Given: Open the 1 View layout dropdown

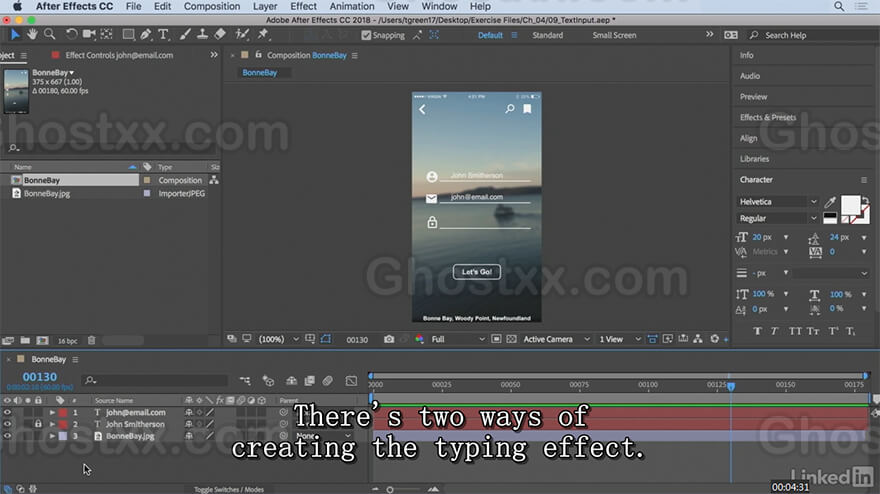Looking at the screenshot, I should tap(620, 339).
